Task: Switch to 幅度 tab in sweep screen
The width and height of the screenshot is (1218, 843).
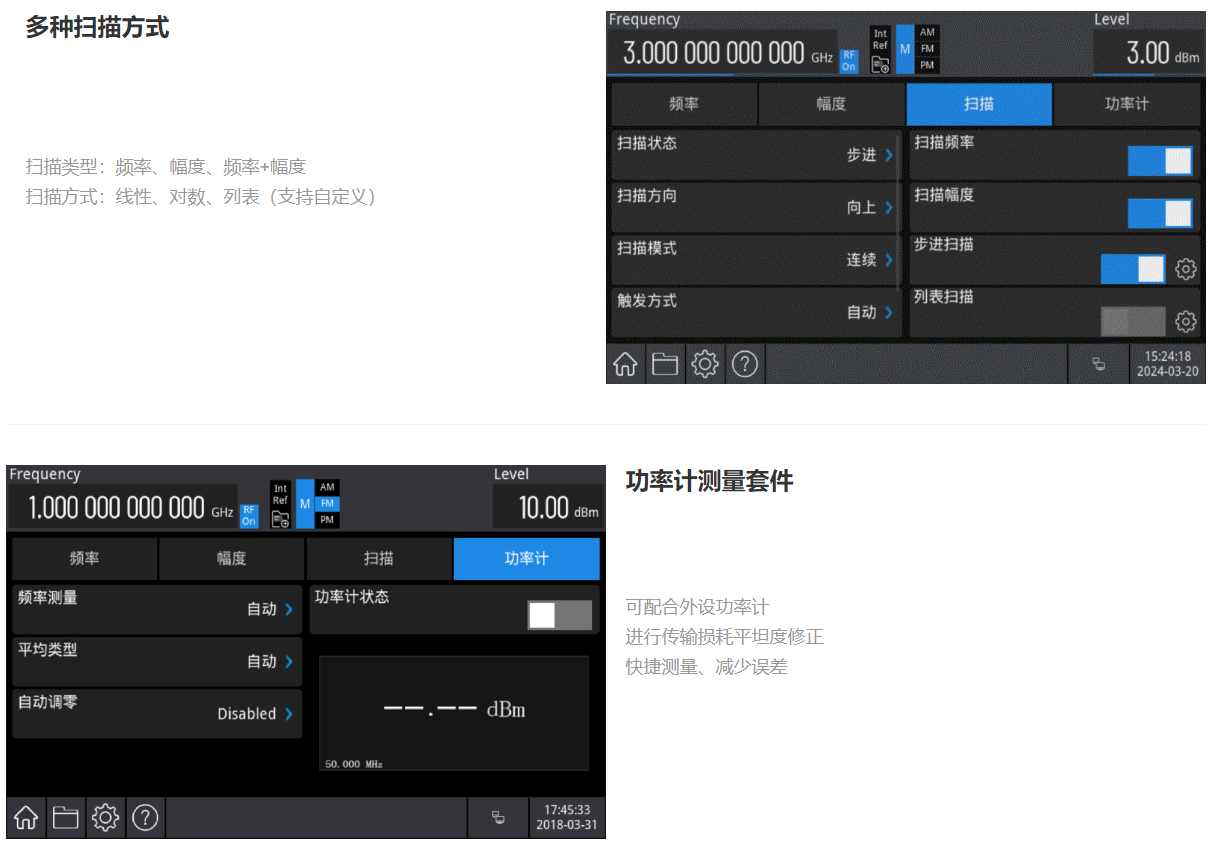Action: click(831, 104)
